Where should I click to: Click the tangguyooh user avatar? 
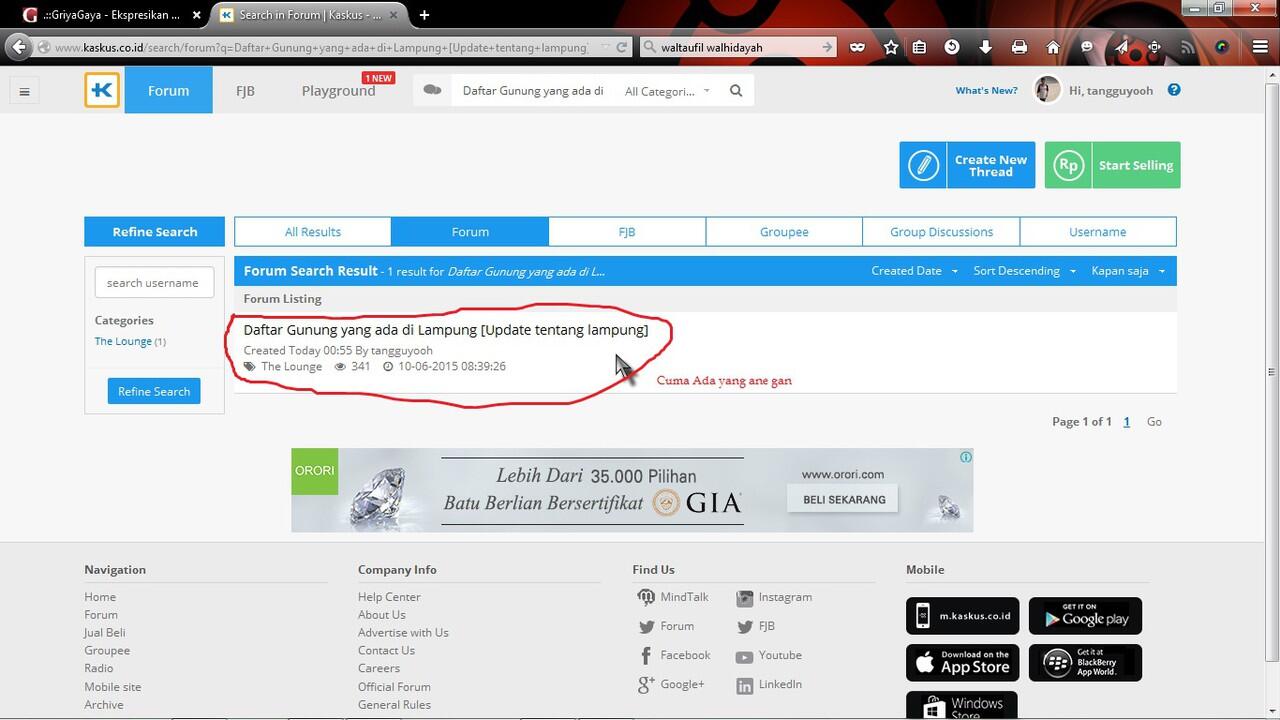coord(1047,90)
